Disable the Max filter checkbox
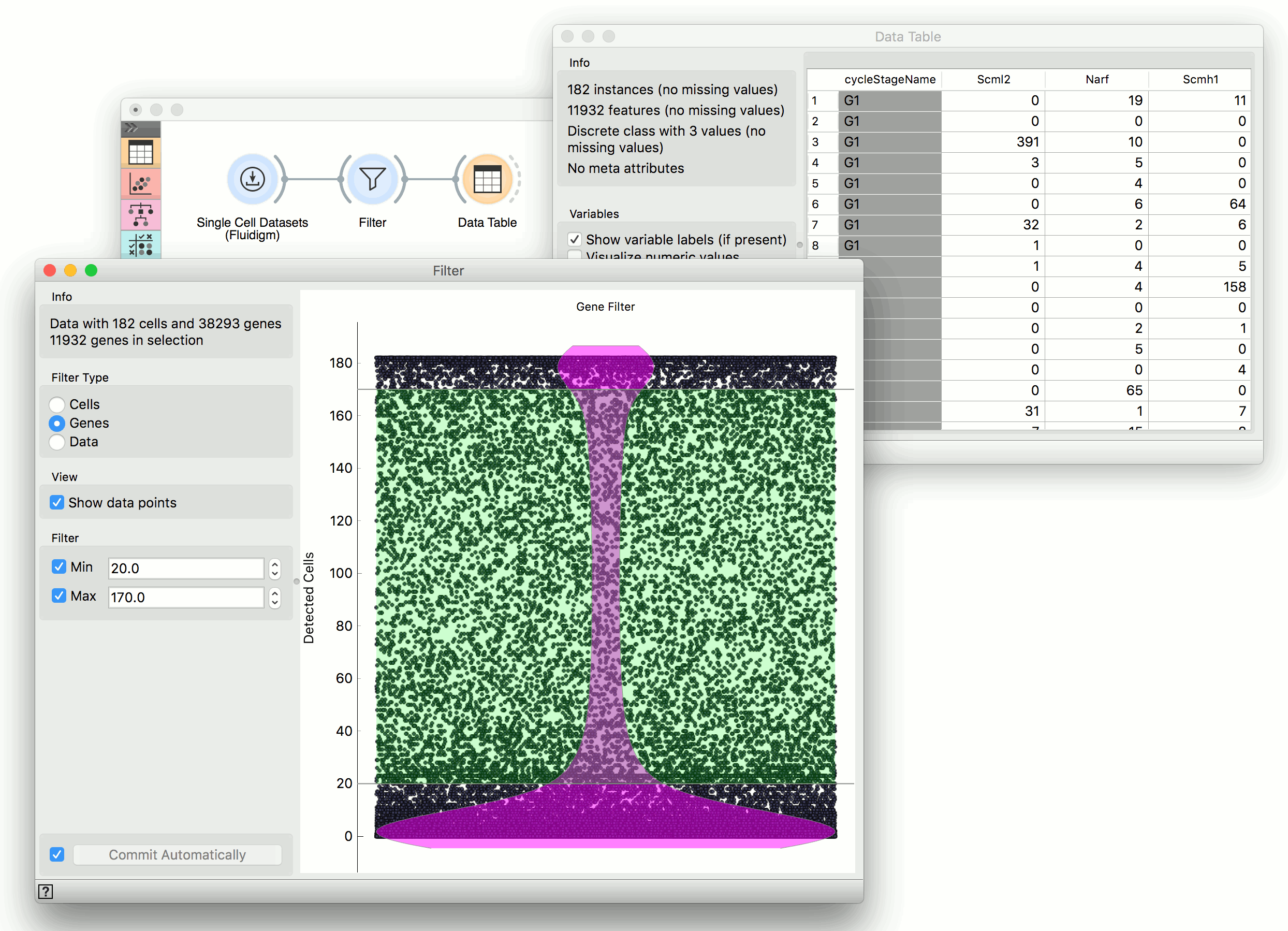Viewport: 1288px width, 931px height. point(59,596)
